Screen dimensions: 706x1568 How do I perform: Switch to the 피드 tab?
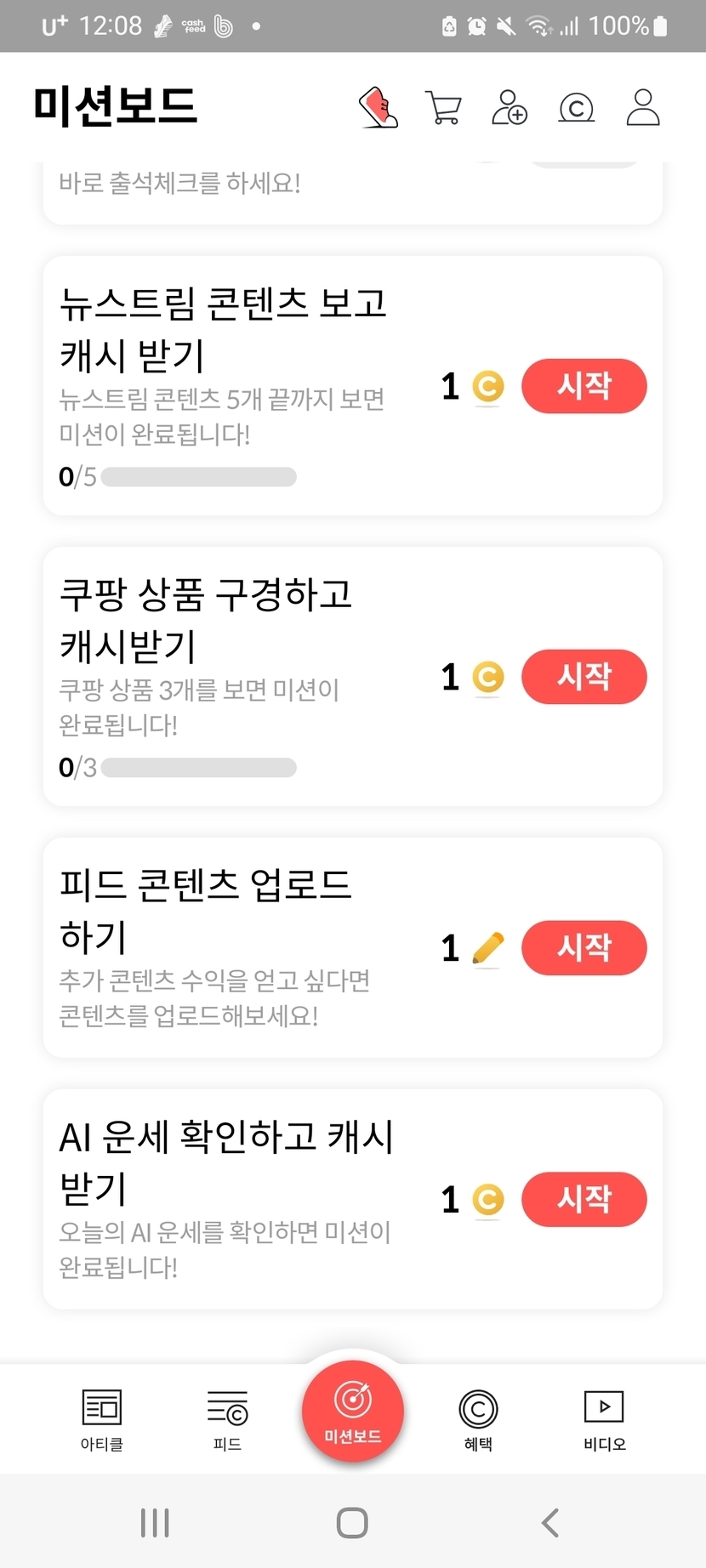coord(227,1419)
